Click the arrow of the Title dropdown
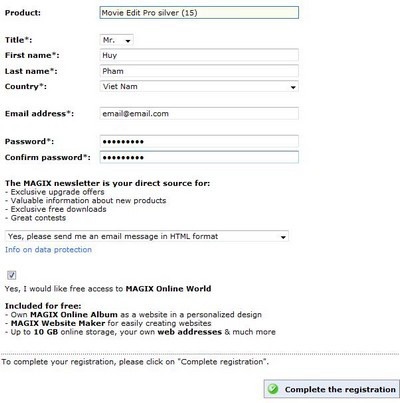Viewport: 400px width, 403px height. [128, 41]
